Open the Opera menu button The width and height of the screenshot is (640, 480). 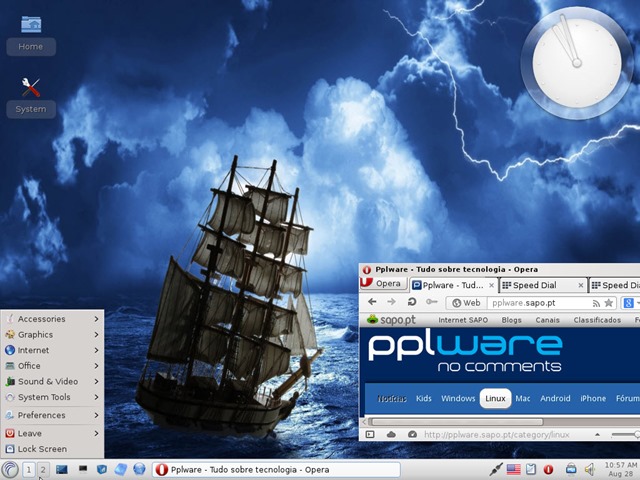383,283
